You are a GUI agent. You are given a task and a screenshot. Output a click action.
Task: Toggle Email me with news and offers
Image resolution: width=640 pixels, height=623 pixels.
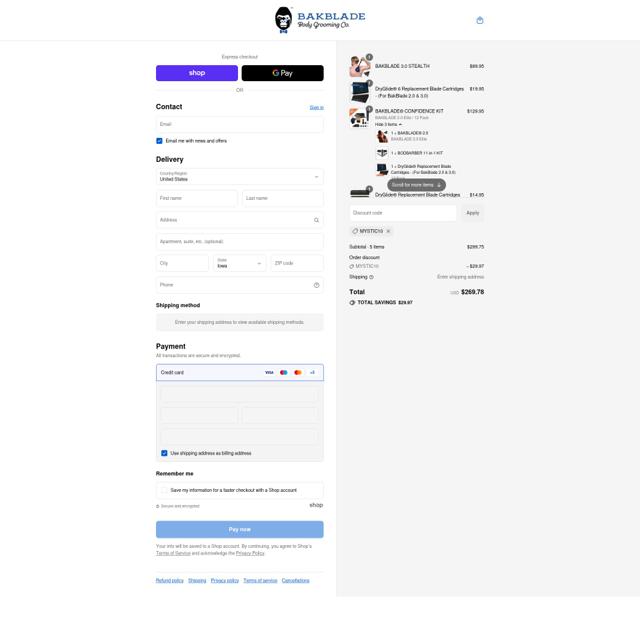pos(159,141)
